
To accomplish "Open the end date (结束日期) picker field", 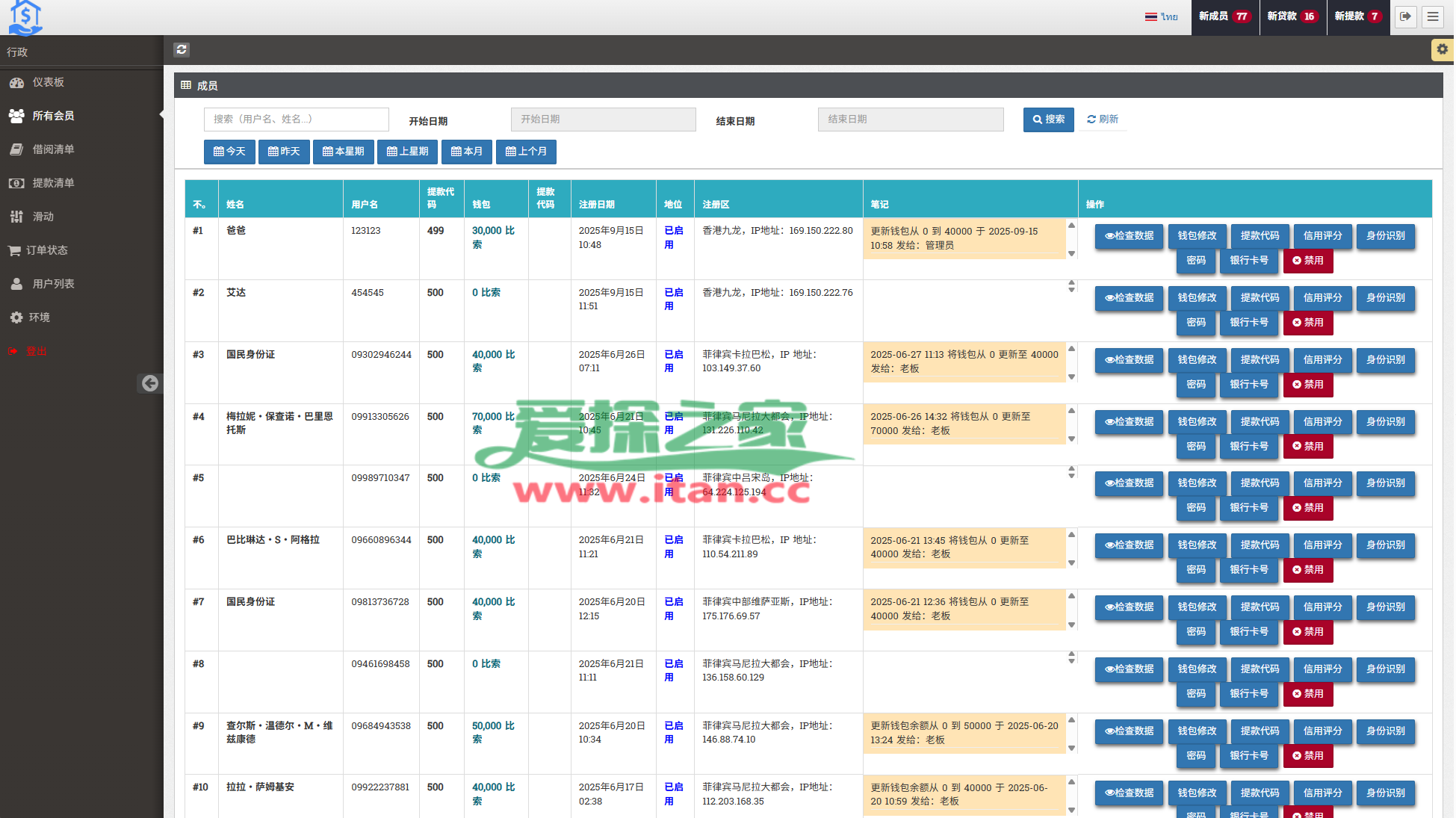I will pos(910,120).
